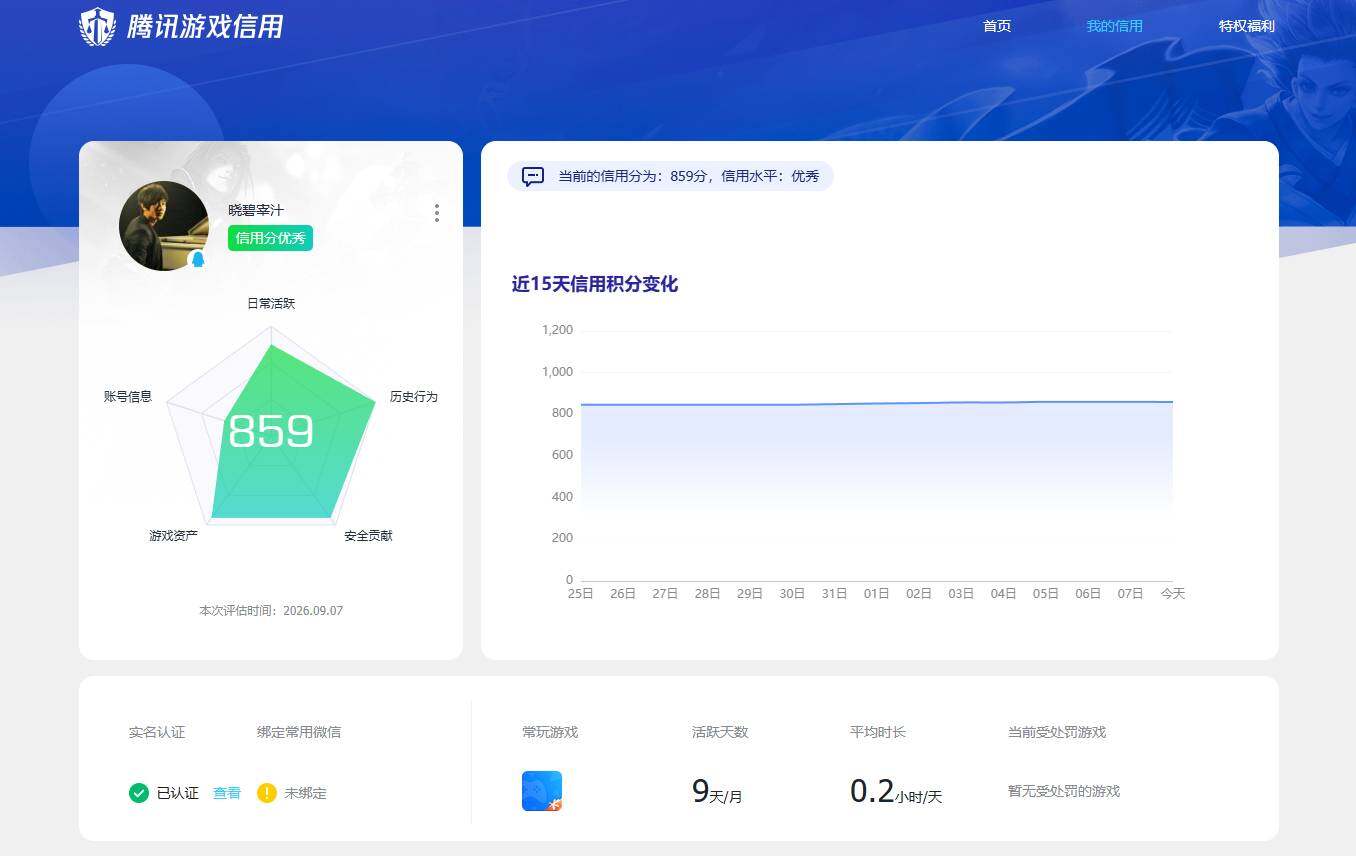Select the 今天 point on chart axis

(1172, 594)
